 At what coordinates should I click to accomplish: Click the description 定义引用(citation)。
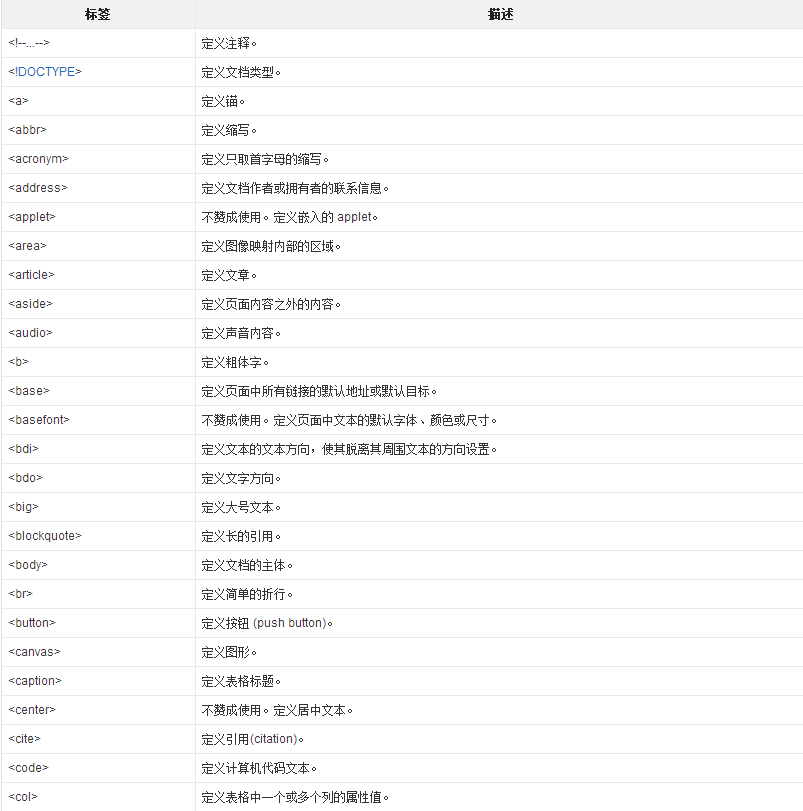[253, 739]
